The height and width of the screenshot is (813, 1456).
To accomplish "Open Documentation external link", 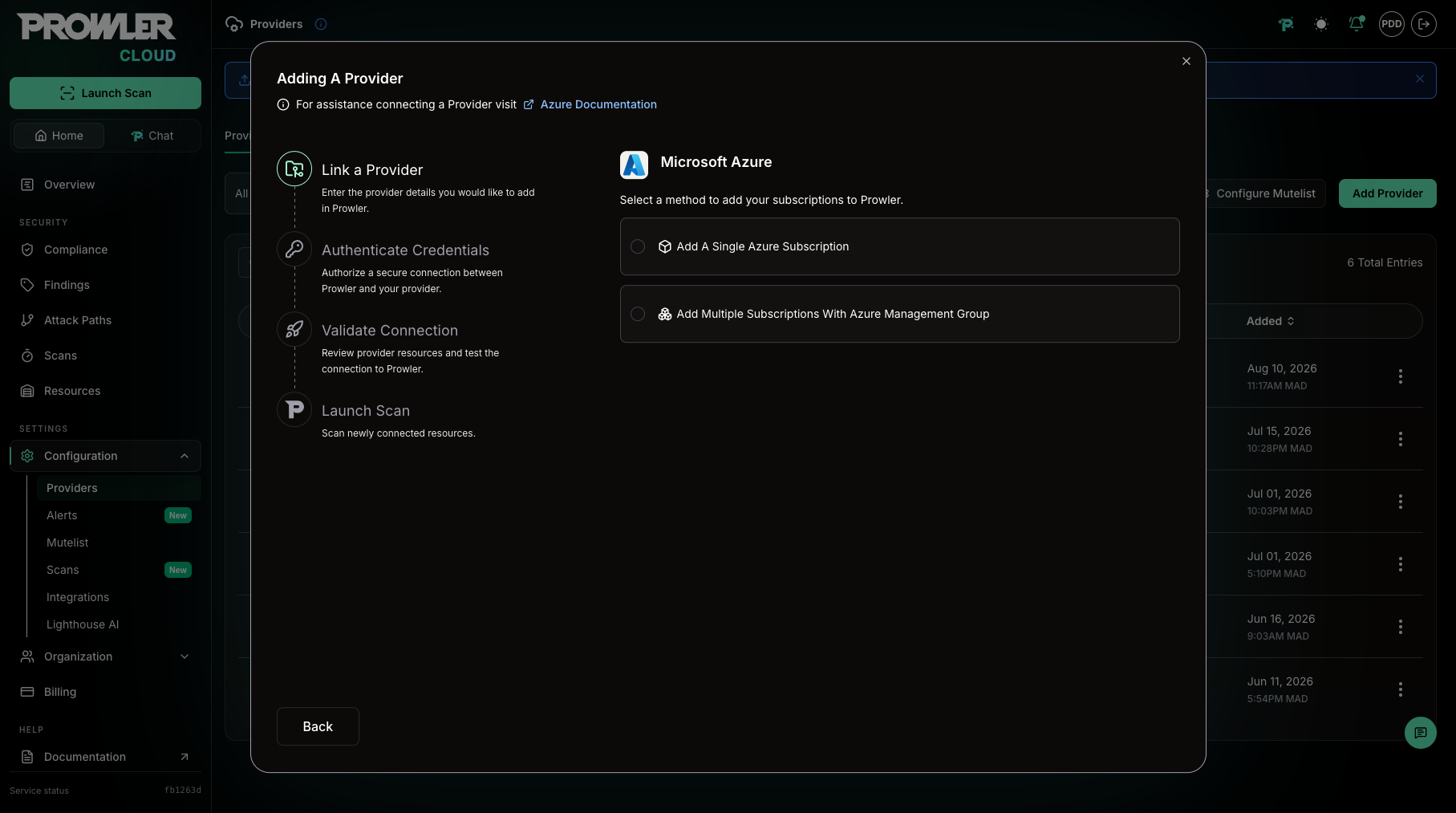I will 105,757.
